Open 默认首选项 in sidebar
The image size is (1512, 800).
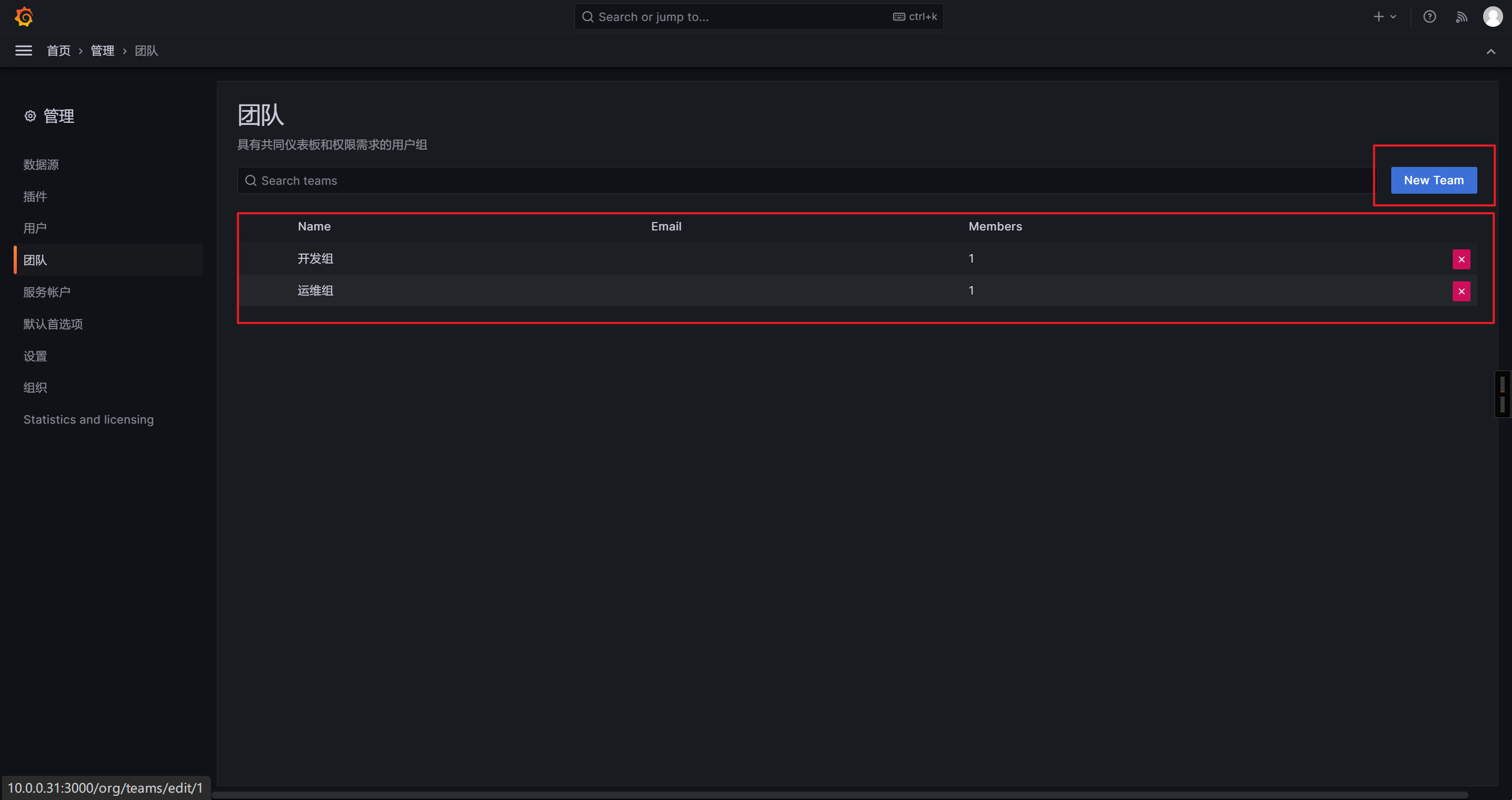(x=53, y=324)
